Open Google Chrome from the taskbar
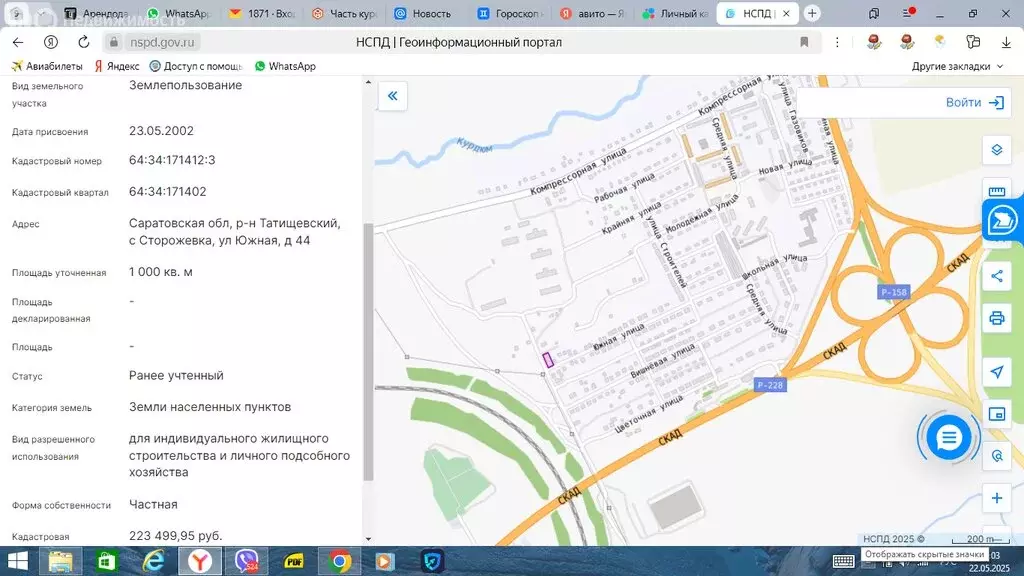 pyautogui.click(x=339, y=561)
